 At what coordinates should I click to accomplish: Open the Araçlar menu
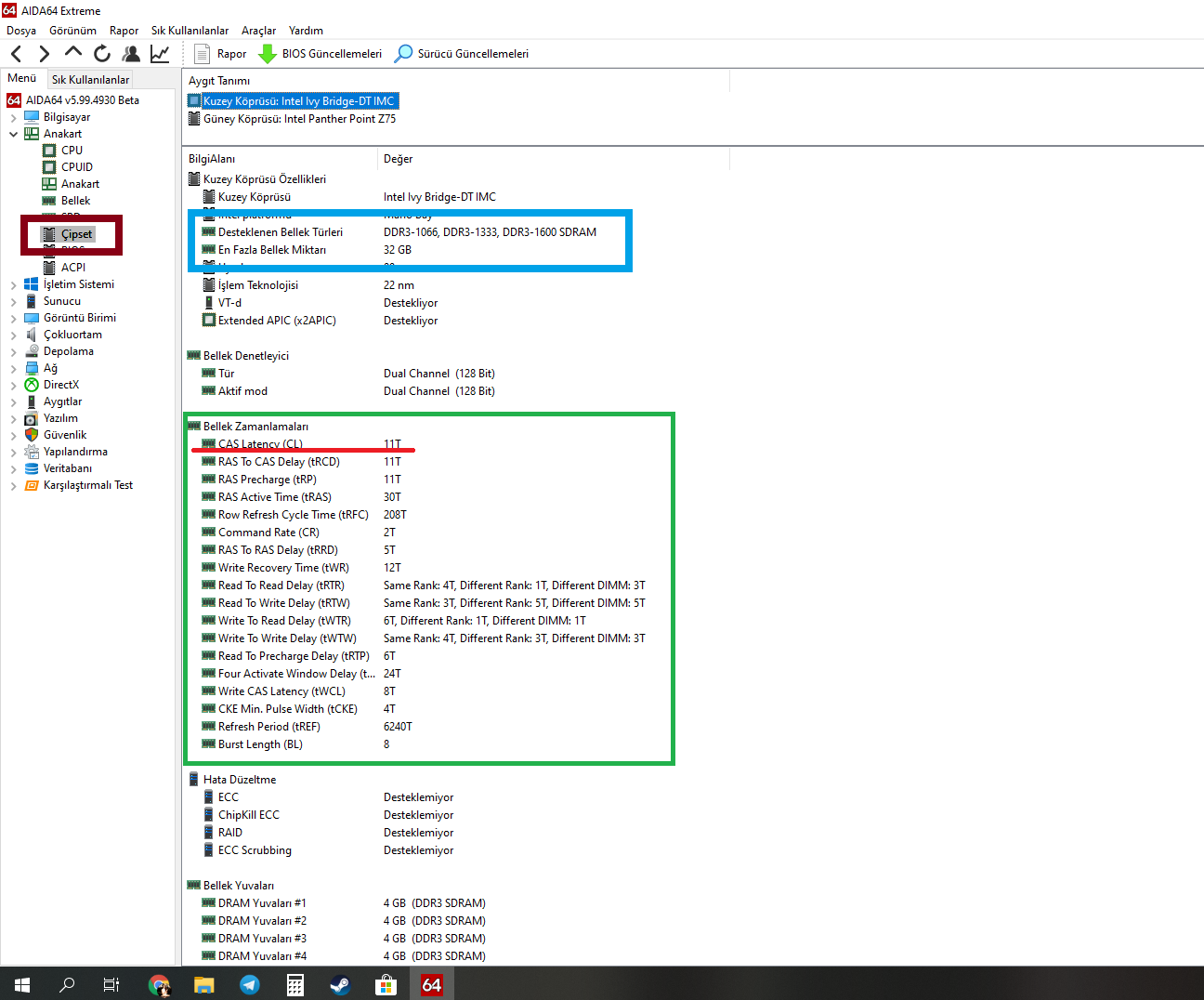pyautogui.click(x=259, y=31)
